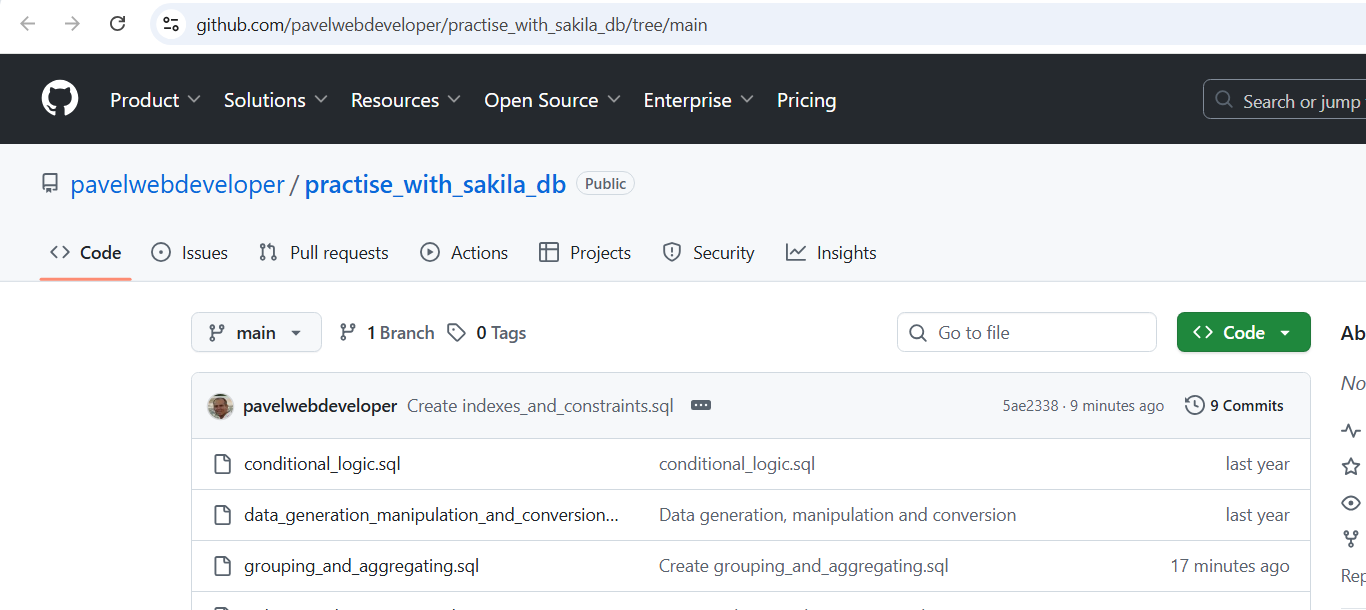
Task: Click 'last year' timestamp in conditional_logic.sql row
Action: coord(1258,464)
